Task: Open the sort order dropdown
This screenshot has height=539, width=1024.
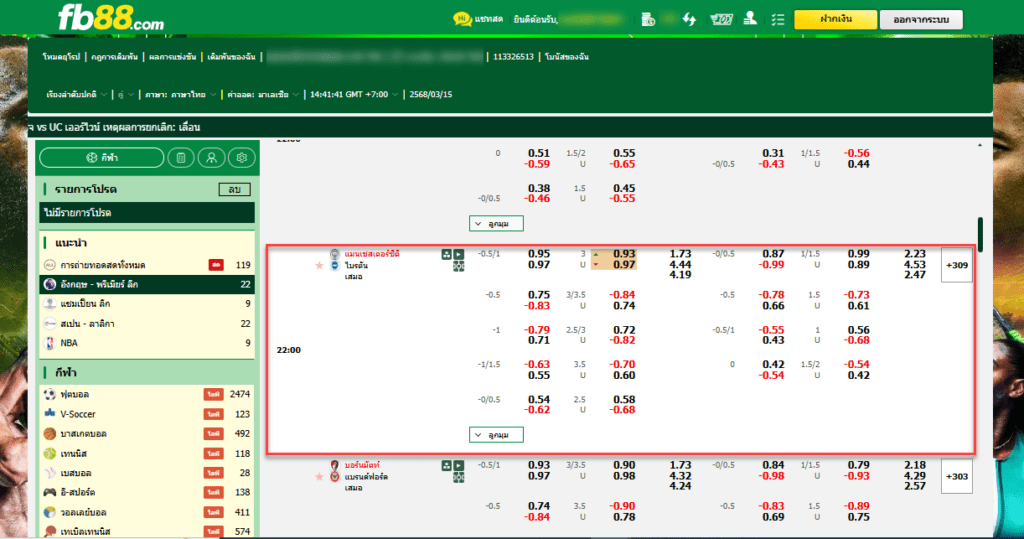Action: [x=76, y=95]
